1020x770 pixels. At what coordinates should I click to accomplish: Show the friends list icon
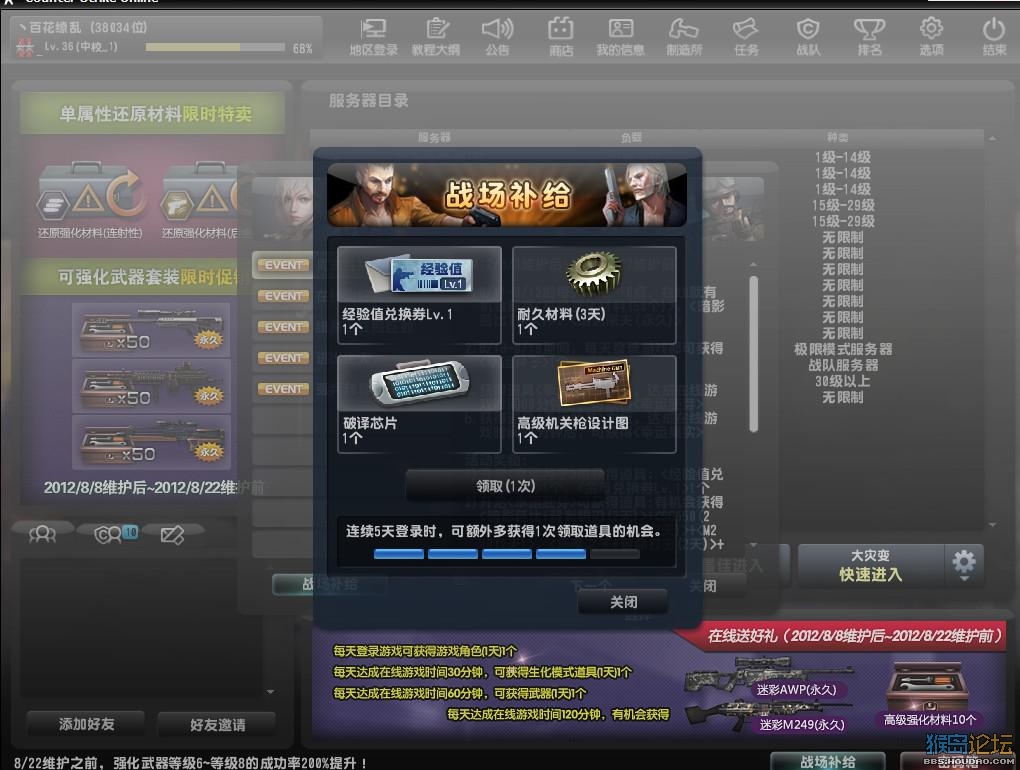coord(43,535)
